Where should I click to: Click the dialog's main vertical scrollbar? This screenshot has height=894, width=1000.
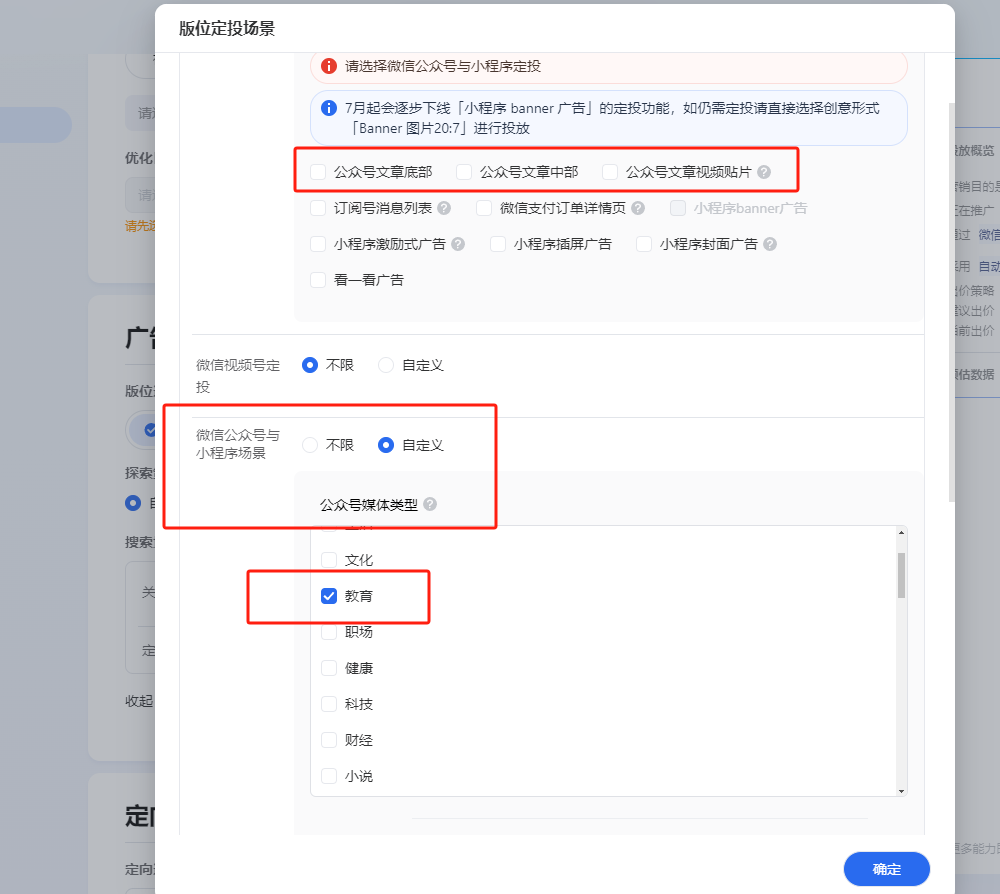click(x=952, y=302)
